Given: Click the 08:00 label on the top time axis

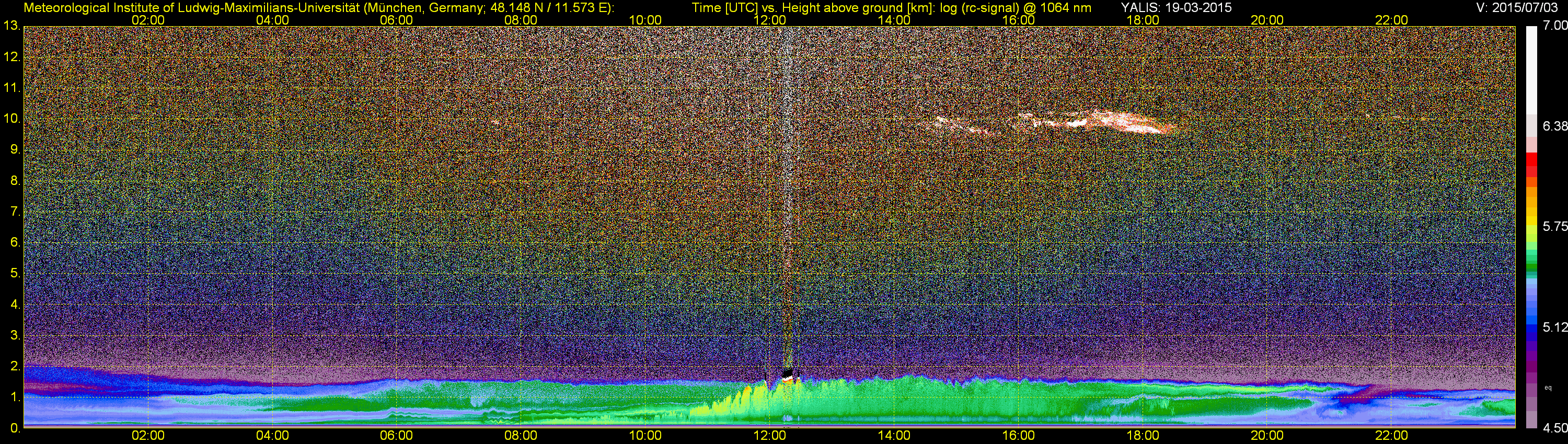Looking at the screenshot, I should (x=521, y=20).
